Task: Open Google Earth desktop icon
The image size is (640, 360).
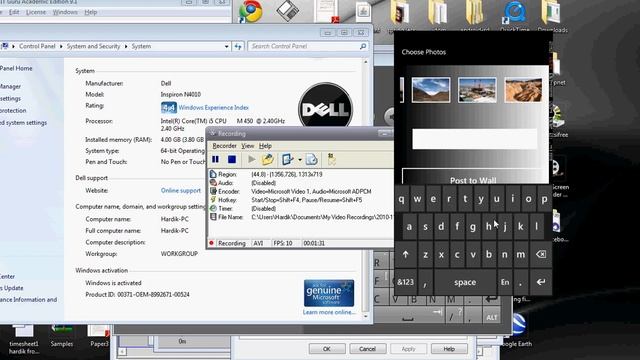Action: pos(517,331)
